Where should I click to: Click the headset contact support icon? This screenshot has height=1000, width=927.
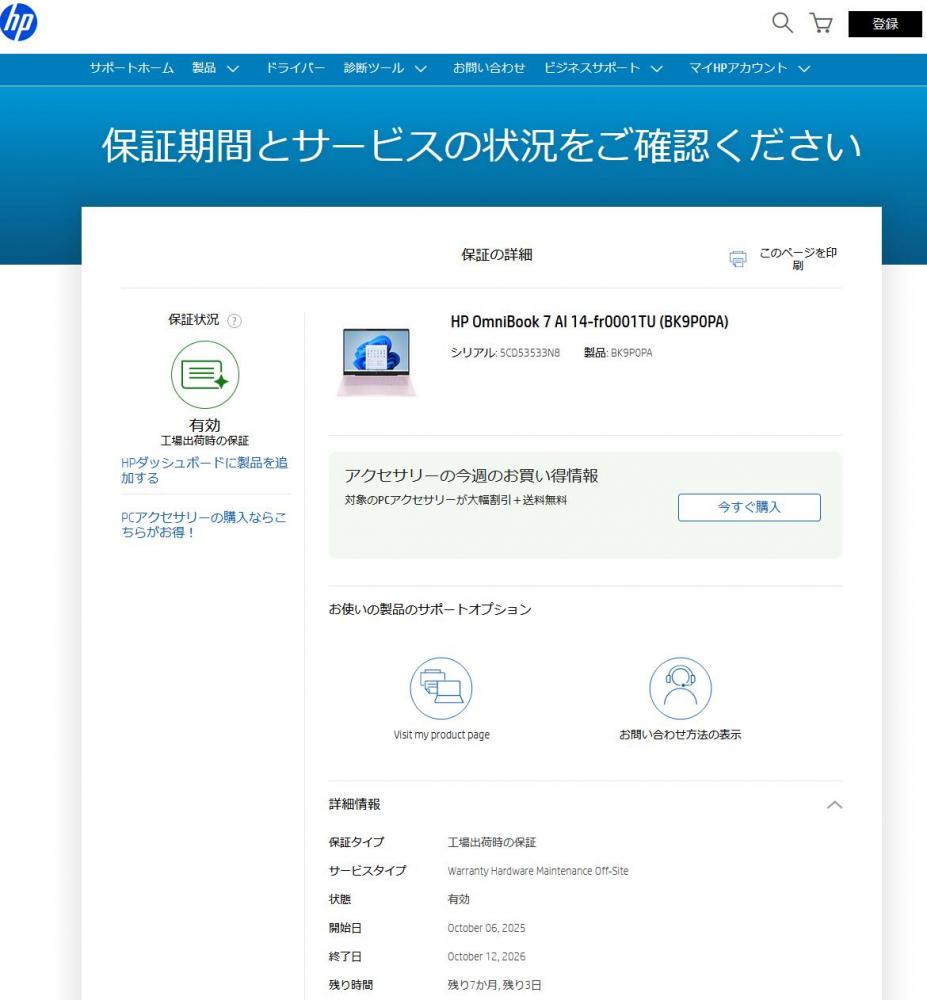[x=680, y=688]
